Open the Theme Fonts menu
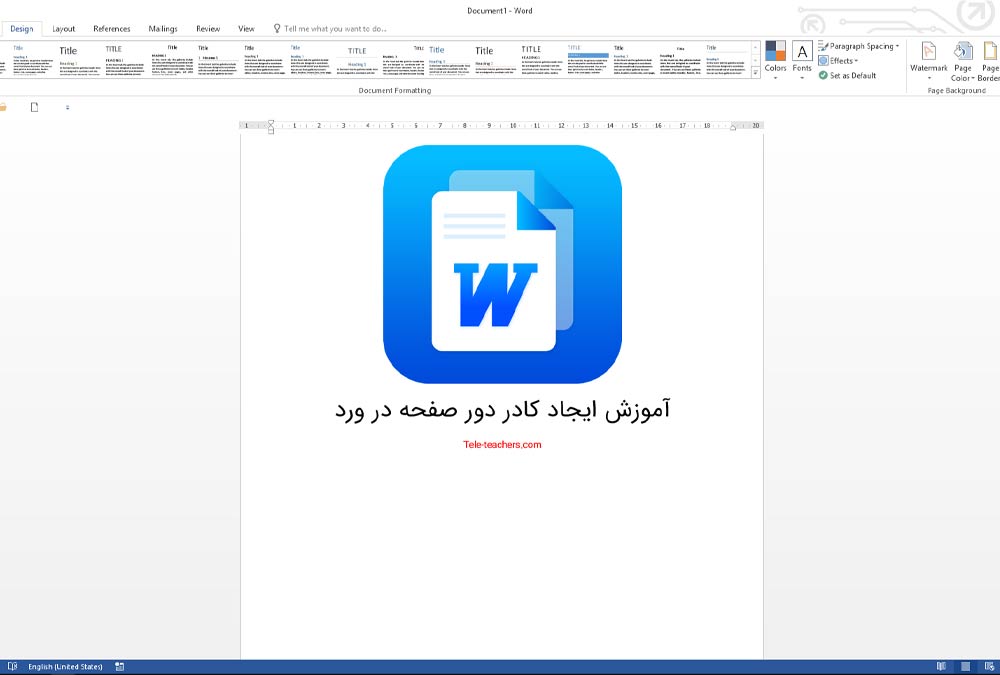 [x=802, y=60]
